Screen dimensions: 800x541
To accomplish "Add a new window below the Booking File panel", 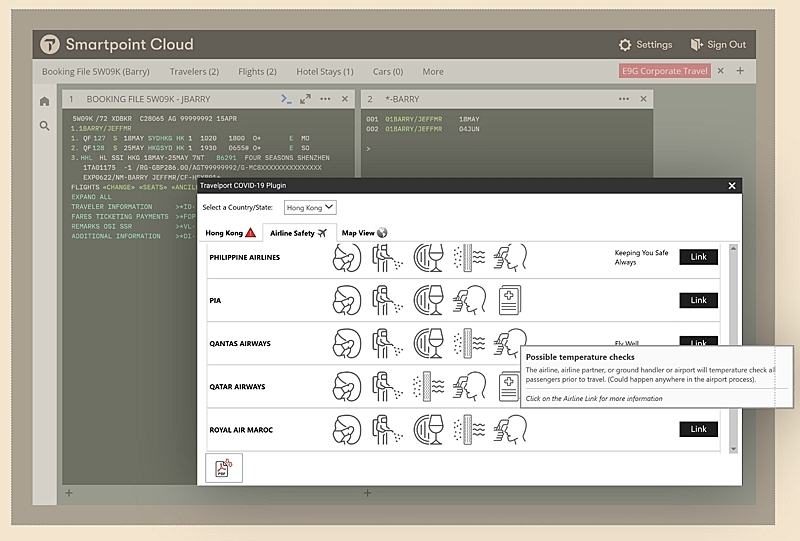I will (x=69, y=493).
